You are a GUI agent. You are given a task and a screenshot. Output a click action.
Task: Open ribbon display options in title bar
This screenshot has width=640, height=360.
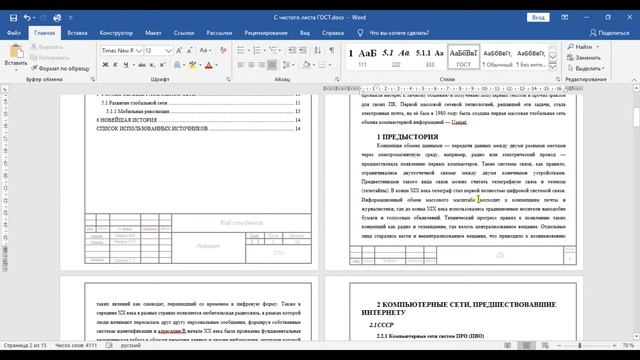point(564,18)
